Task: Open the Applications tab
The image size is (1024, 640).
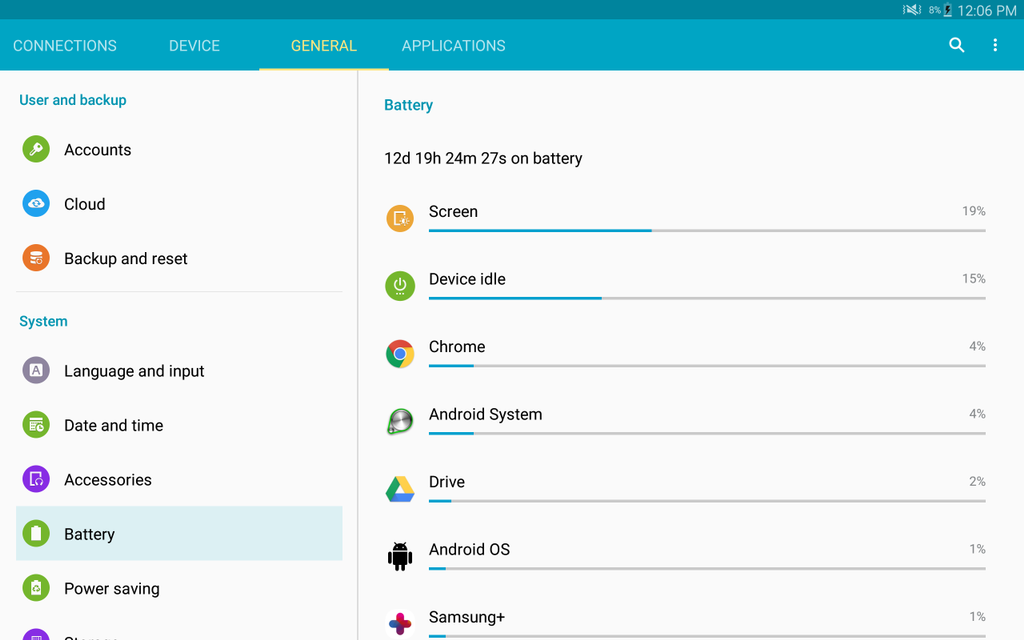Action: pos(453,46)
